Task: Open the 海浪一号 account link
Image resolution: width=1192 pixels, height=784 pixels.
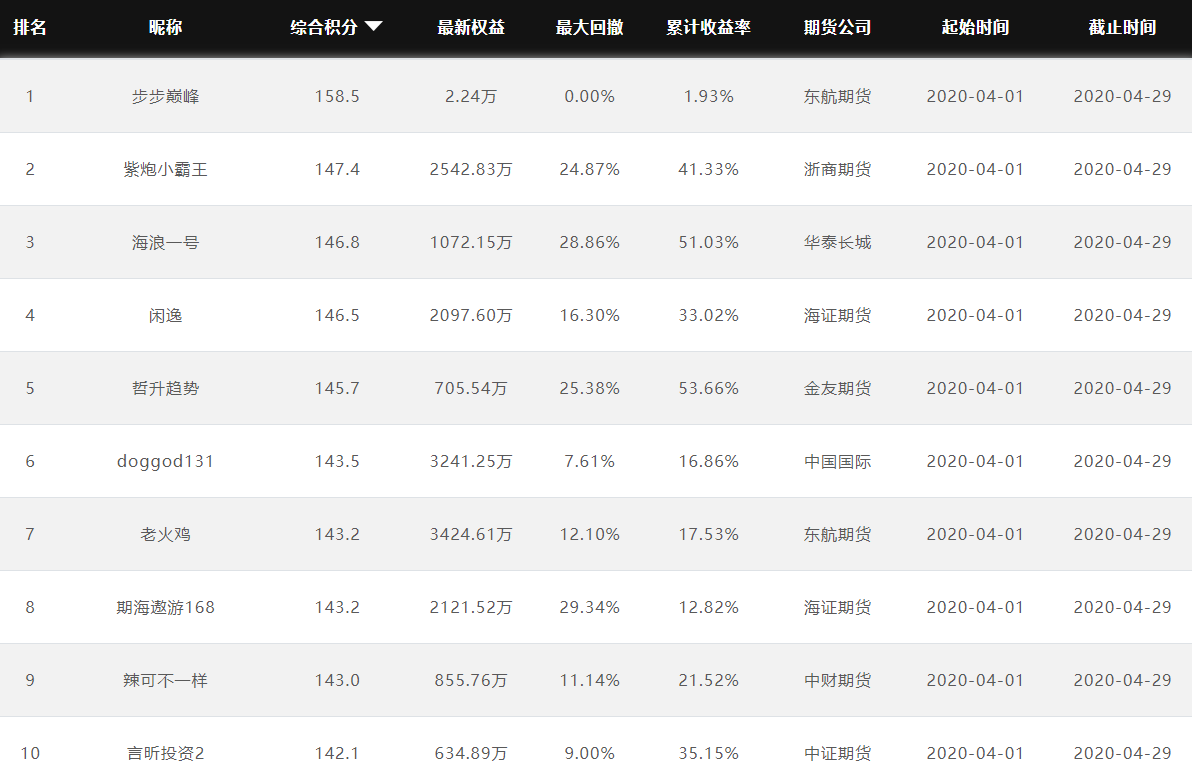Action: coord(166,243)
